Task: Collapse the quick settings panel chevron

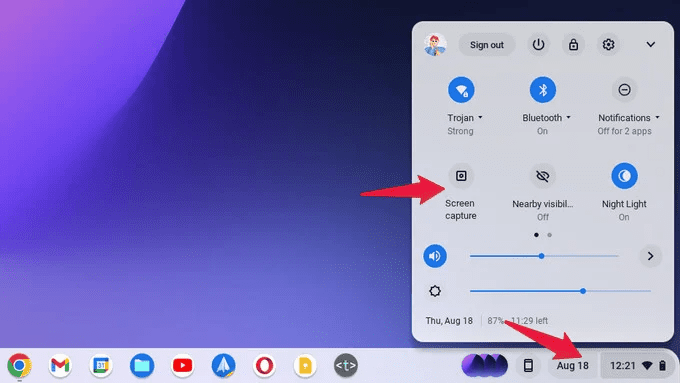Action: (x=651, y=44)
